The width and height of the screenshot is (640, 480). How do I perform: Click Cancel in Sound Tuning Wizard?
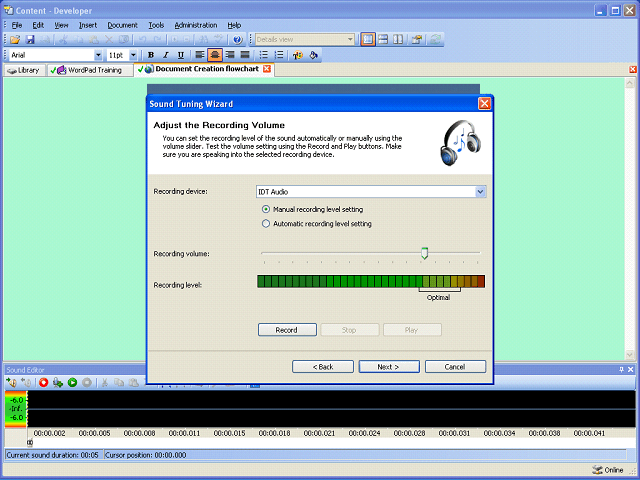(x=456, y=367)
